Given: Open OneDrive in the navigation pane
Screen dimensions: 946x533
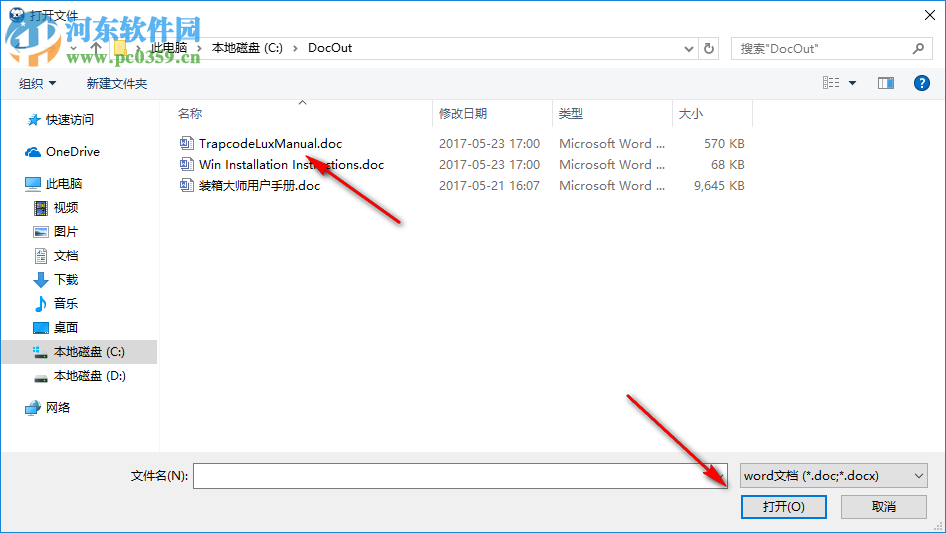Looking at the screenshot, I should tap(73, 152).
